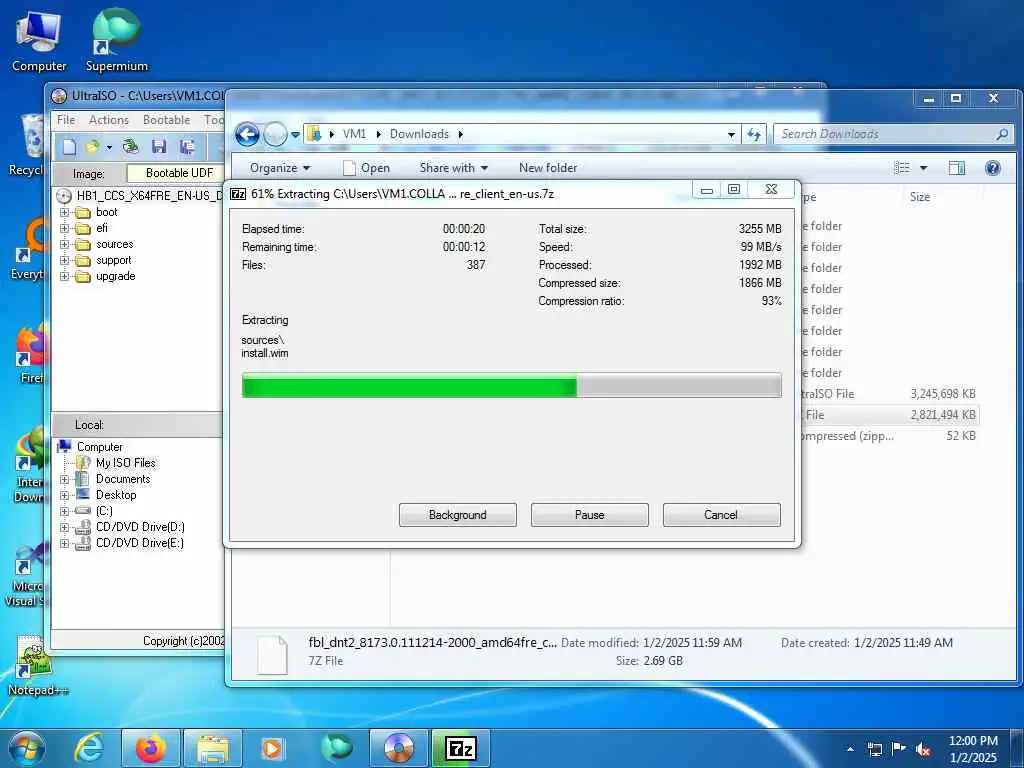Click the Open CD/DVD icon in UltraISO toolbar

[x=131, y=147]
